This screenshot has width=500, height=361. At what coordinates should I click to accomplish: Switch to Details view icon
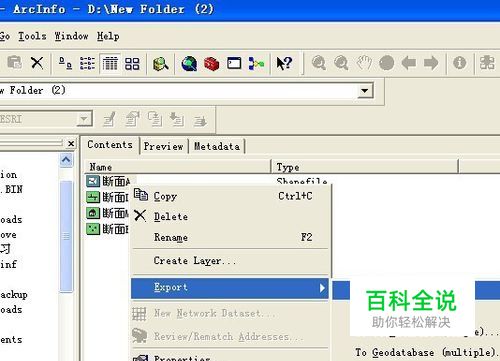coord(110,63)
